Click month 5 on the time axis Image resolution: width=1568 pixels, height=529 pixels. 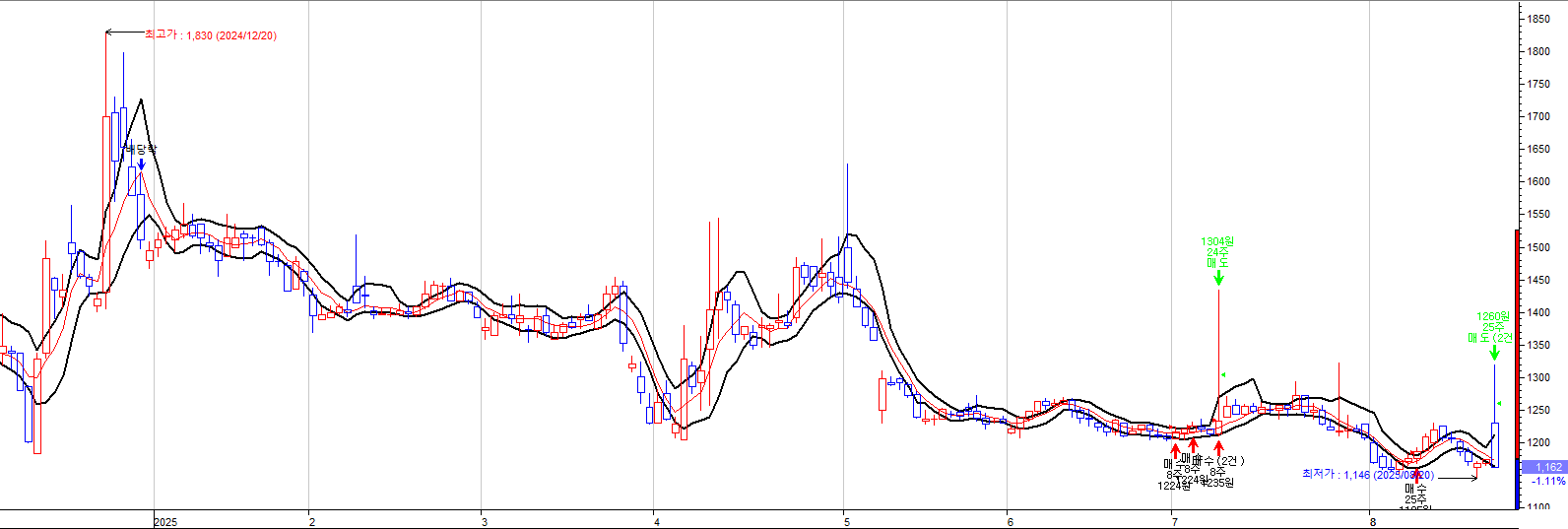pyautogui.click(x=846, y=522)
